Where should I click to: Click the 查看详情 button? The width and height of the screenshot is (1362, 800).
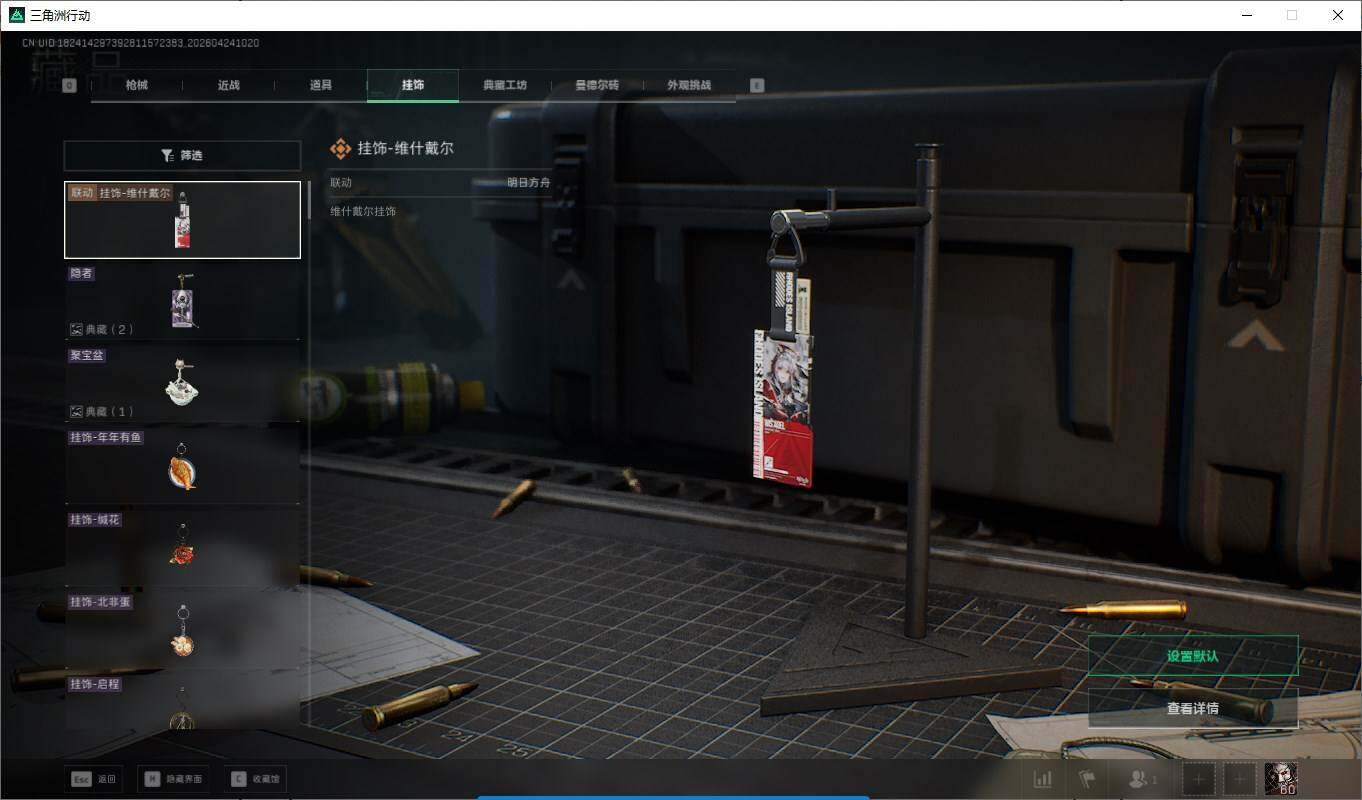(x=1193, y=708)
